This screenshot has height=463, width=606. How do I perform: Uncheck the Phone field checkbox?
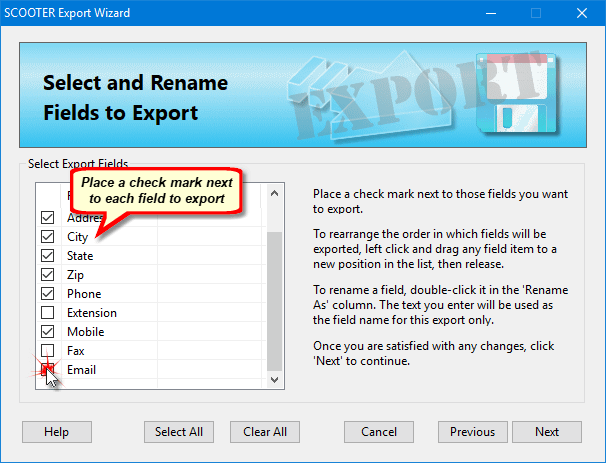[48, 293]
